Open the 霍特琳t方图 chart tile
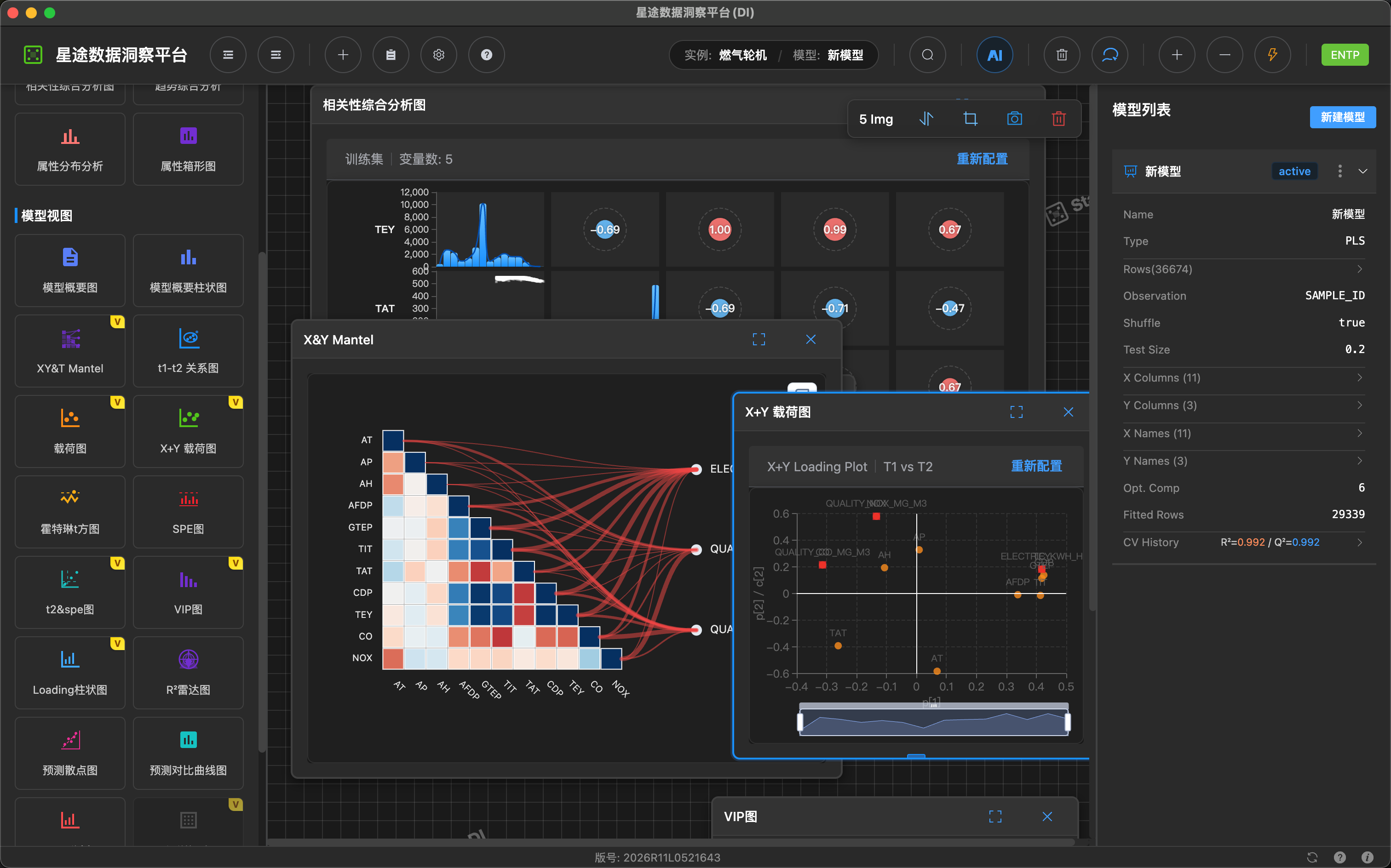The height and width of the screenshot is (868, 1391). click(x=70, y=512)
